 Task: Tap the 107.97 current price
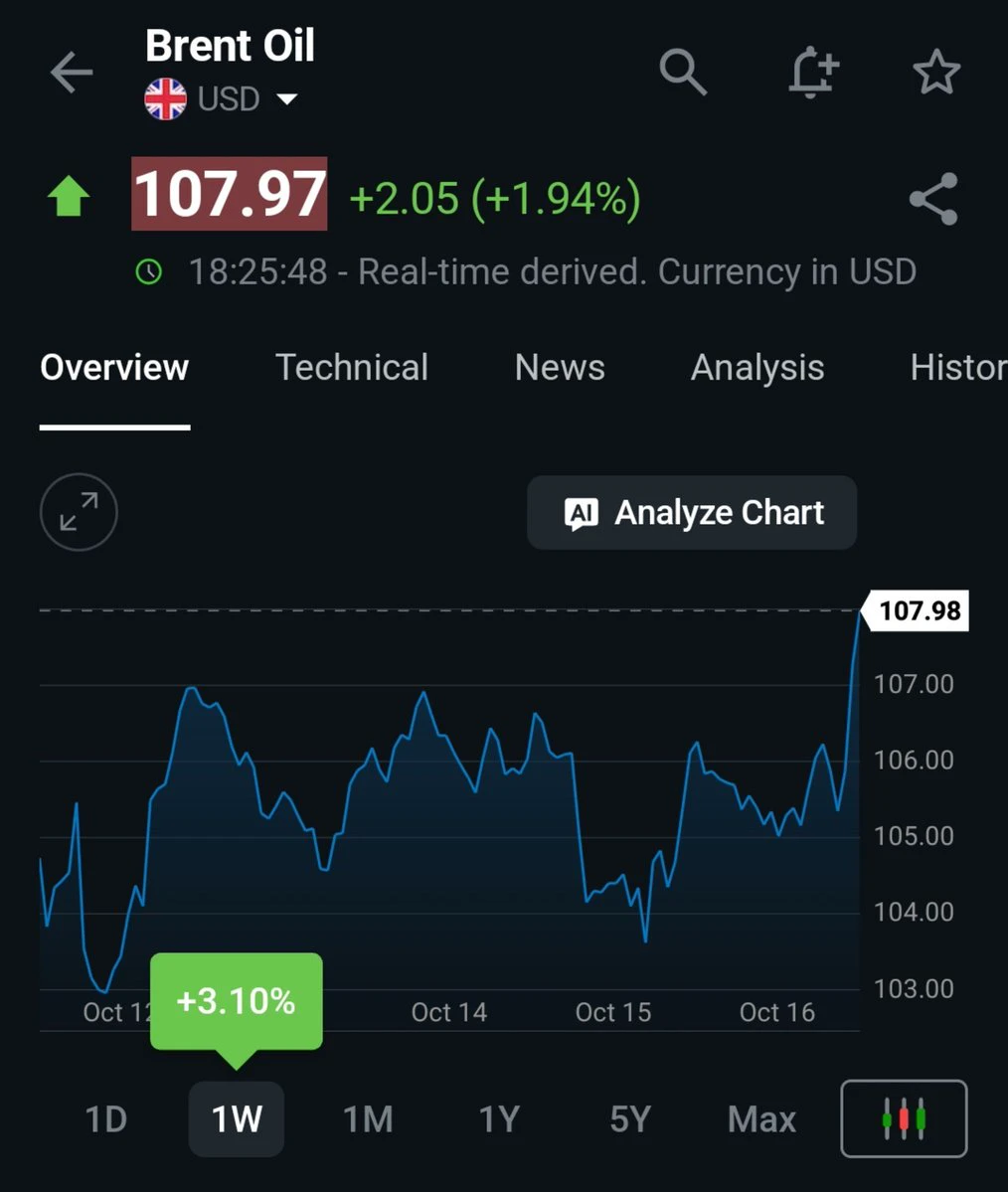tap(230, 194)
